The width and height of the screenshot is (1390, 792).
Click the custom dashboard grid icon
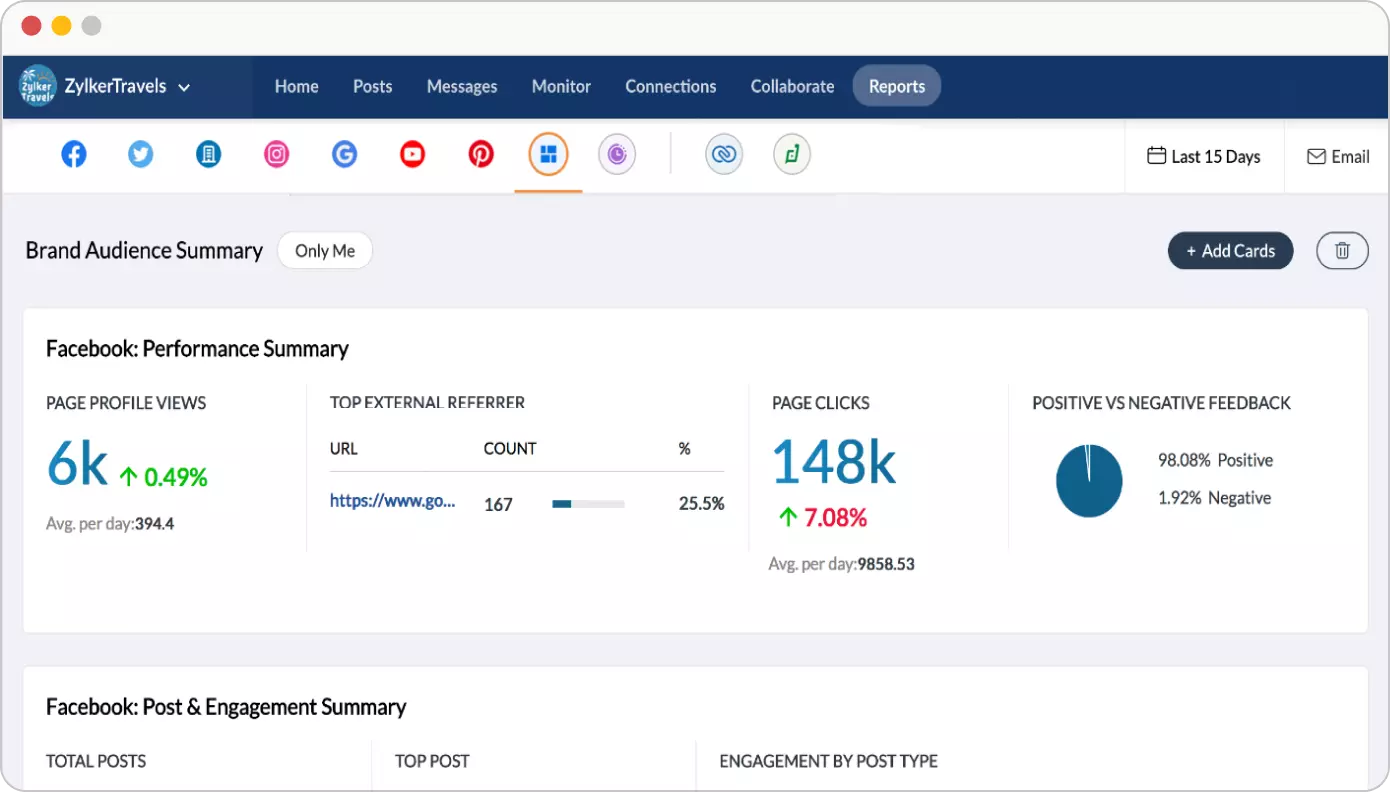click(x=548, y=155)
